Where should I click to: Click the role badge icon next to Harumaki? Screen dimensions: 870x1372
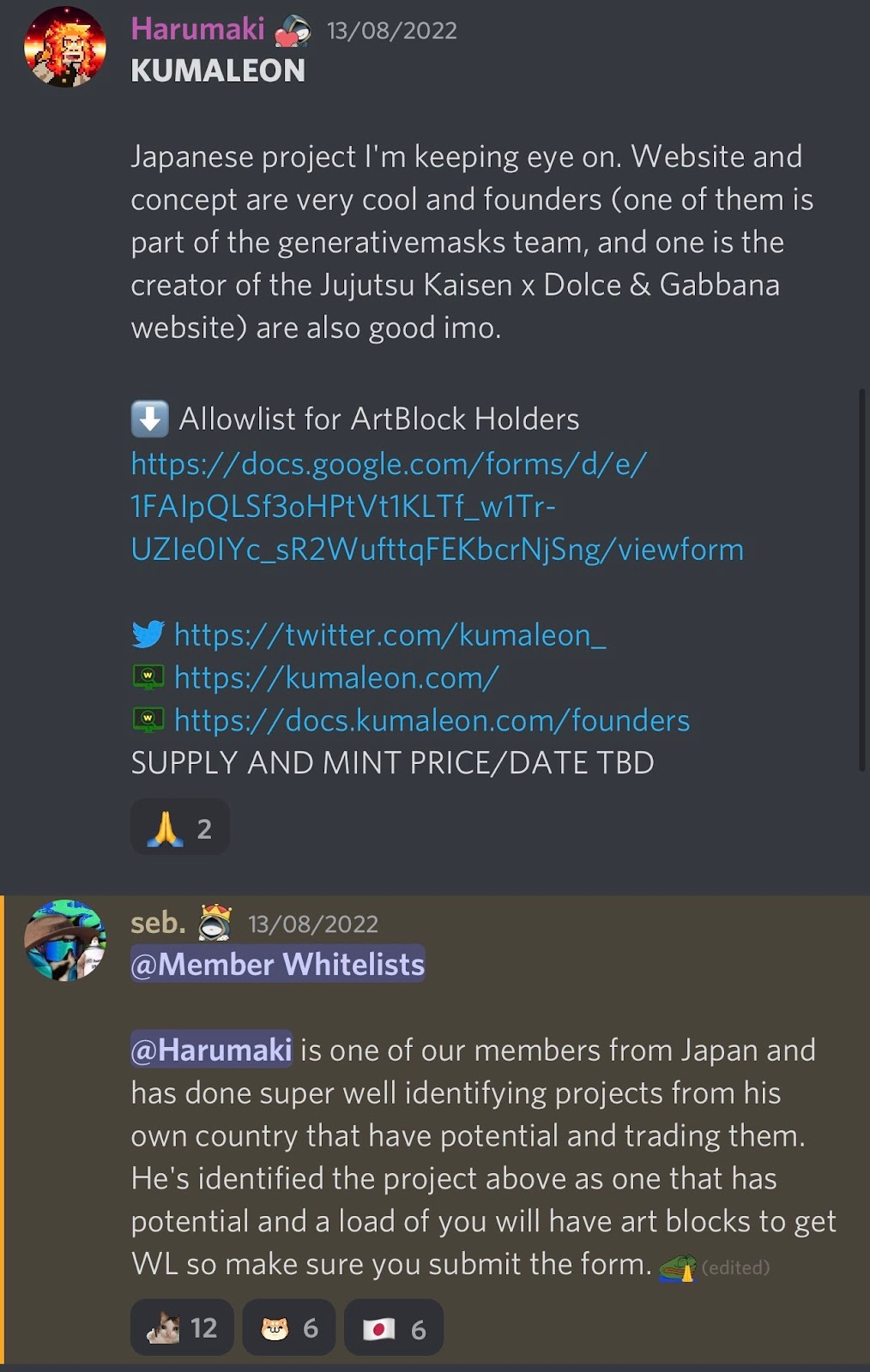click(293, 31)
